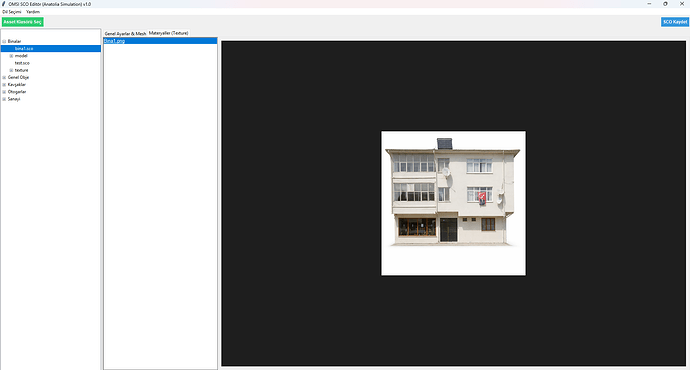This screenshot has height=370, width=690.
Task: Switch to Genel Ayarlar & Mesh tab
Action: 125,33
